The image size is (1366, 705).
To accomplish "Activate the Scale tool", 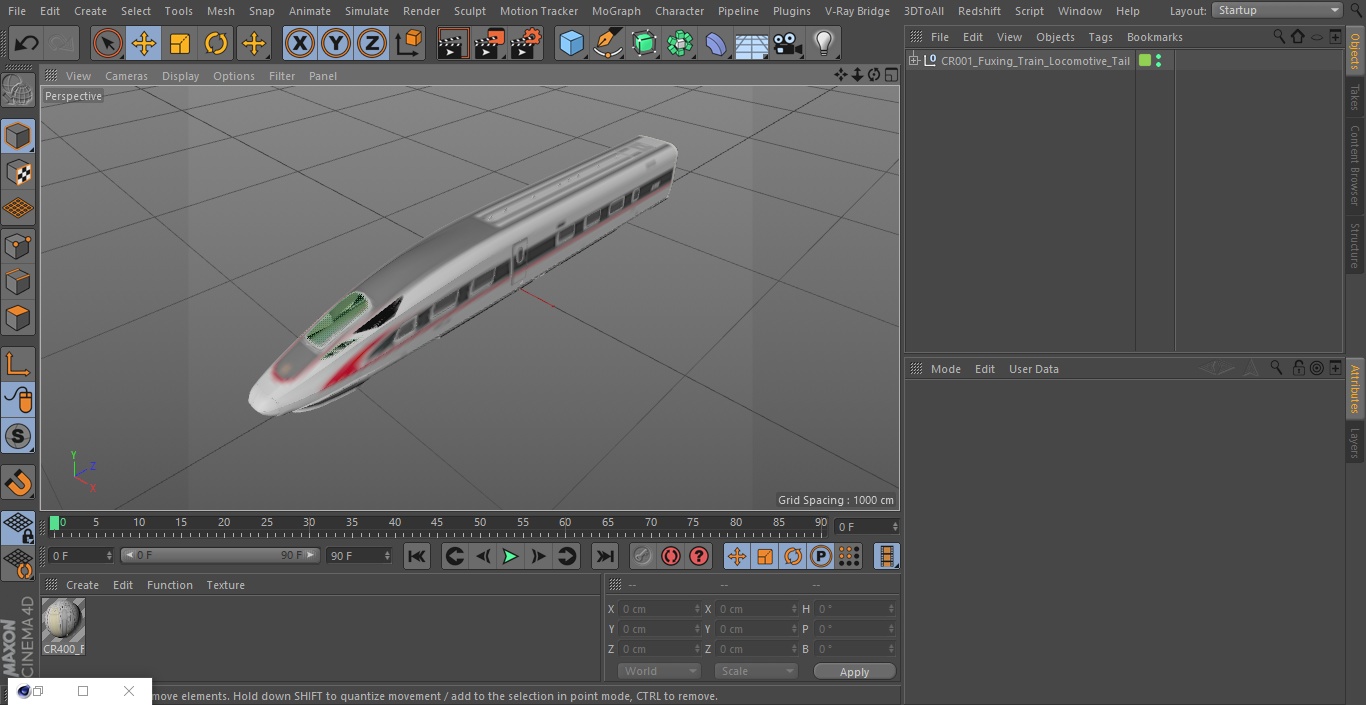I will point(180,43).
